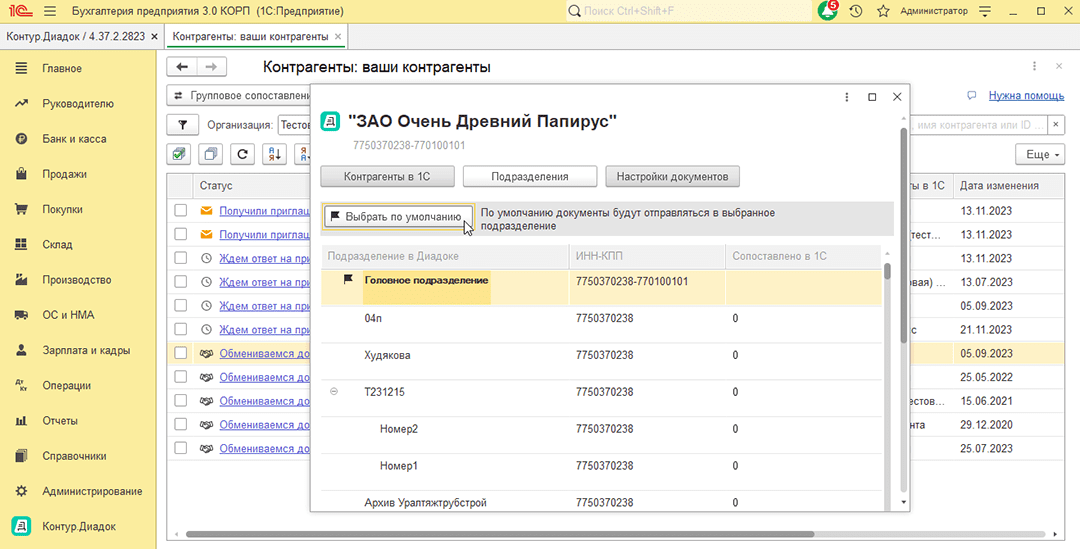Click the sort ascending А-Я icon
The height and width of the screenshot is (549, 1080).
pyautogui.click(x=274, y=154)
